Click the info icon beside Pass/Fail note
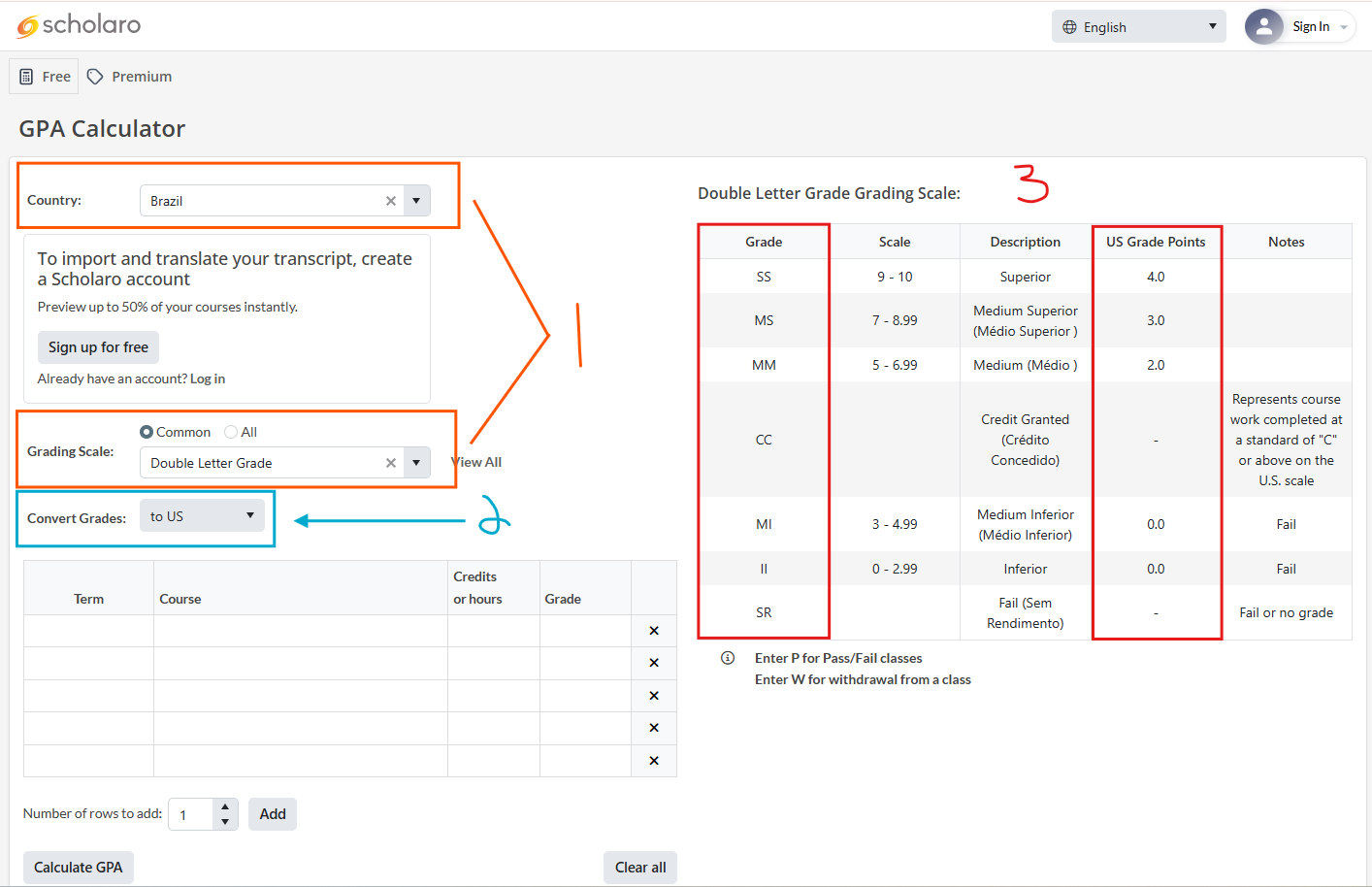 point(728,658)
